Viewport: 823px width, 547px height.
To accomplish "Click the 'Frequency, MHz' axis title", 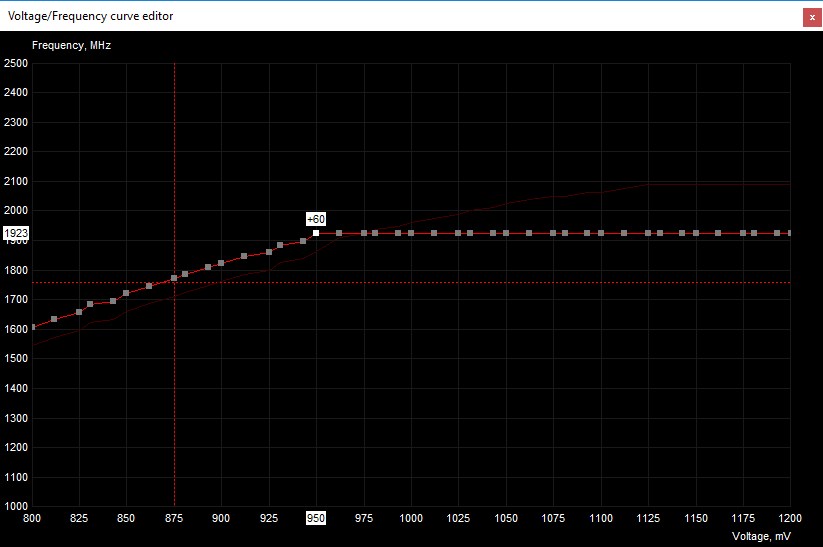I will coord(71,45).
